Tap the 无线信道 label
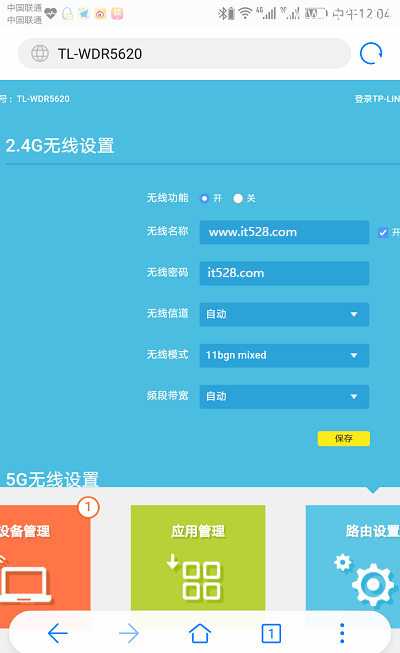Viewport: 400px width, 653px height. [x=168, y=314]
